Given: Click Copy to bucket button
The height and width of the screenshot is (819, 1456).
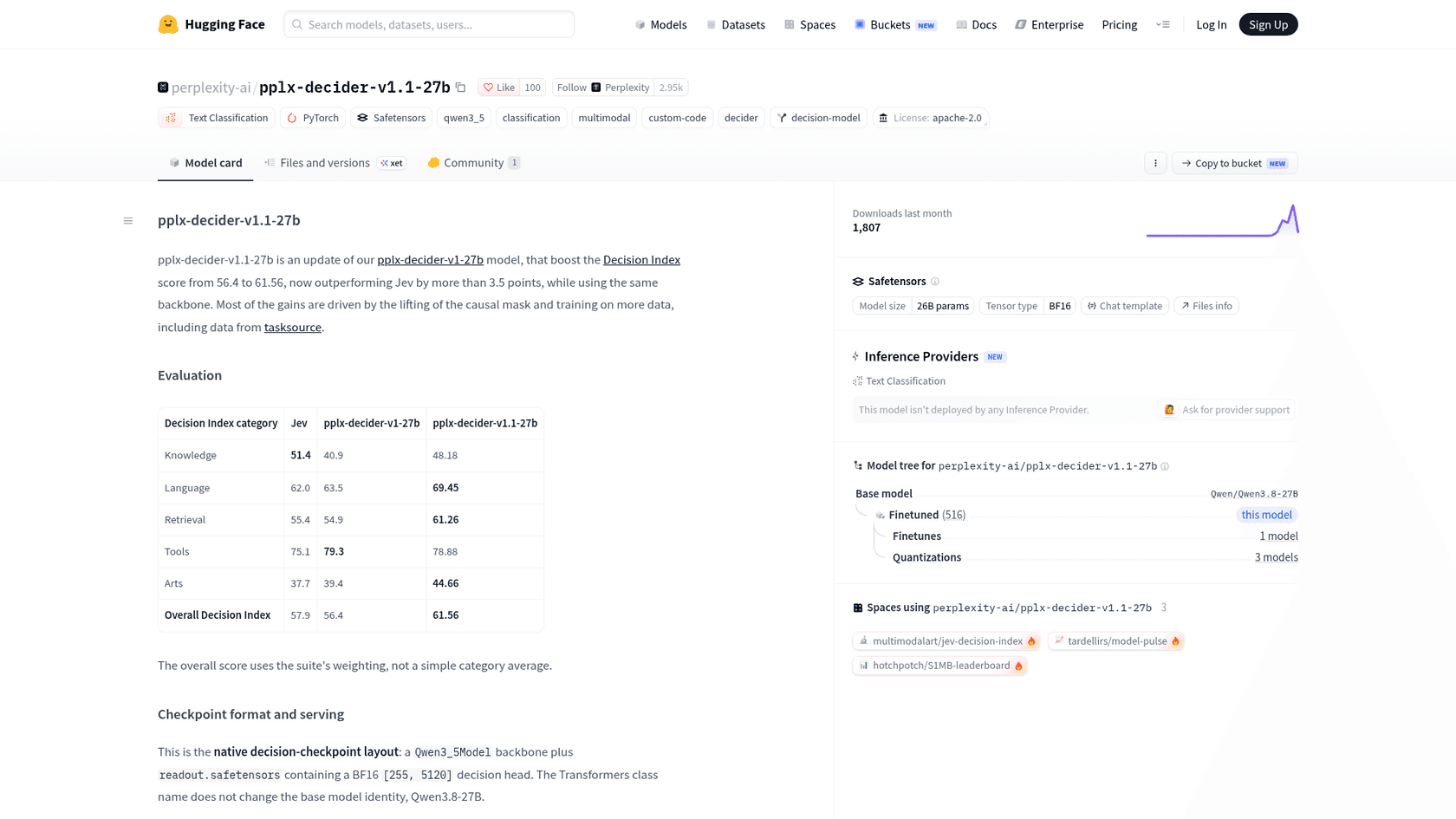Looking at the screenshot, I should pos(1234,163).
